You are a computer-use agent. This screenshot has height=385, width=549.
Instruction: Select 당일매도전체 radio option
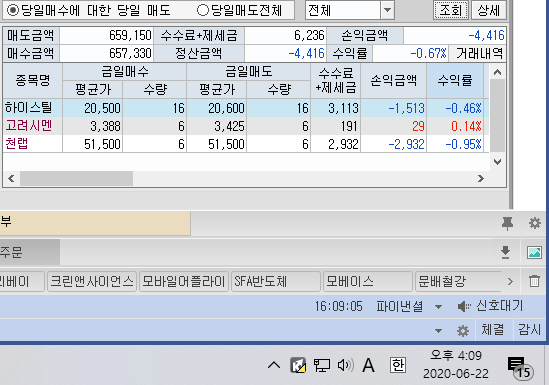(x=203, y=10)
